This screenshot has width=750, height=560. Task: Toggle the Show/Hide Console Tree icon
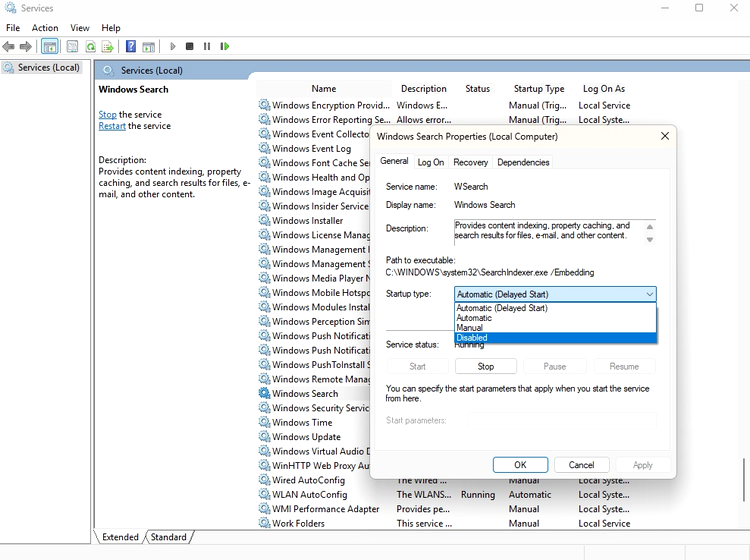point(50,46)
